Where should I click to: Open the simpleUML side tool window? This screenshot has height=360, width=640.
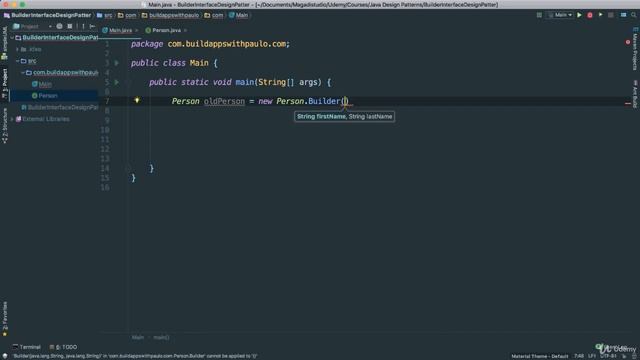[4, 42]
